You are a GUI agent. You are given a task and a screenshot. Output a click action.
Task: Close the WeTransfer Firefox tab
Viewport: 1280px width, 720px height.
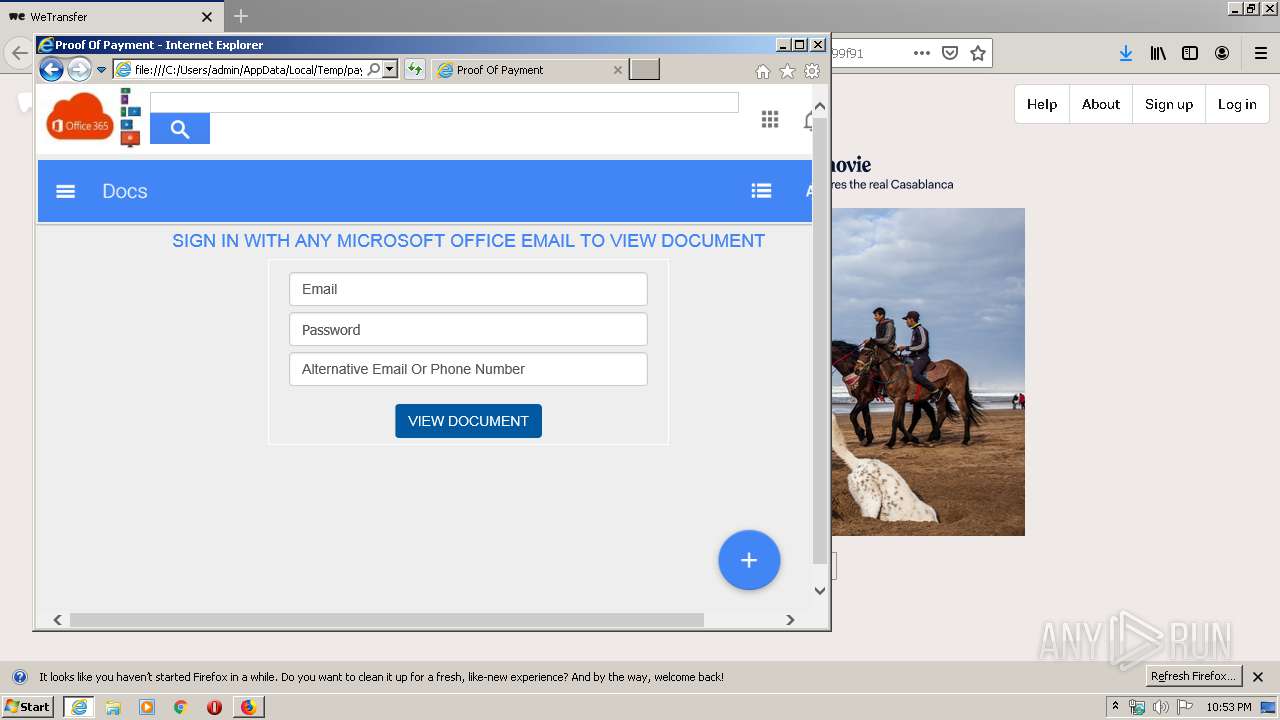tap(207, 17)
